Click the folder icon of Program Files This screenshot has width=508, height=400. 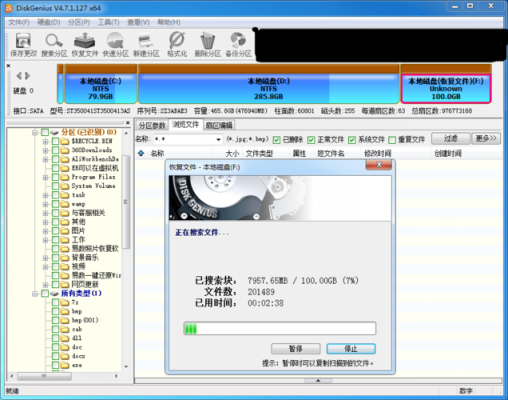click(x=65, y=177)
